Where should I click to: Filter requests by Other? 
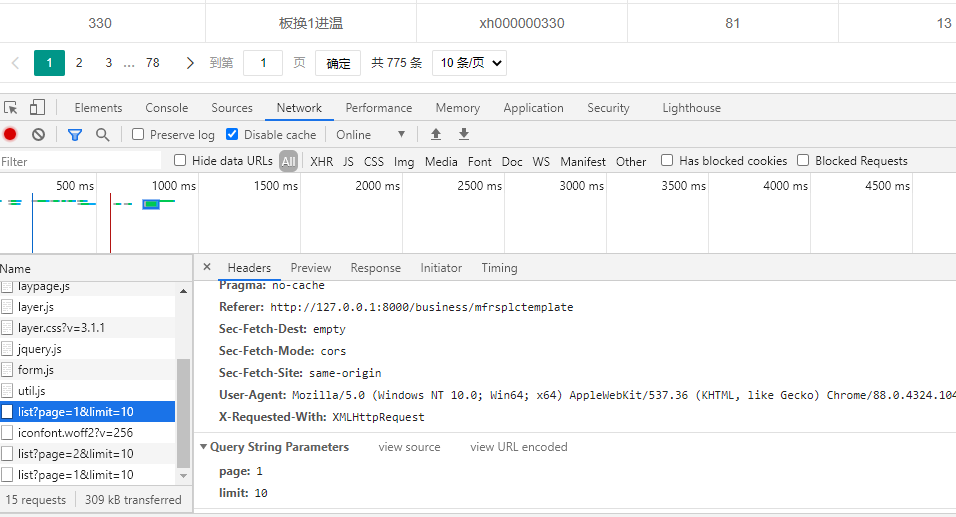[x=630, y=162]
